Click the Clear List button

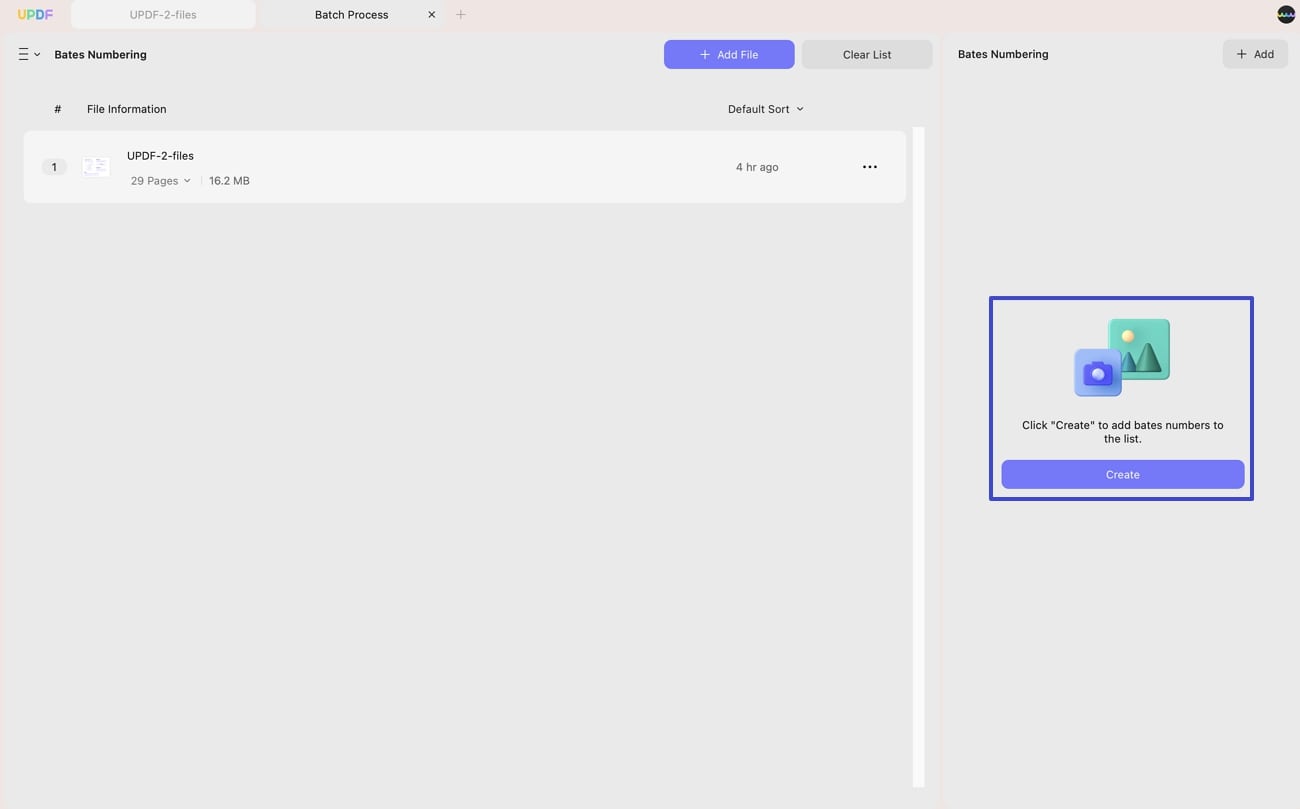click(867, 55)
